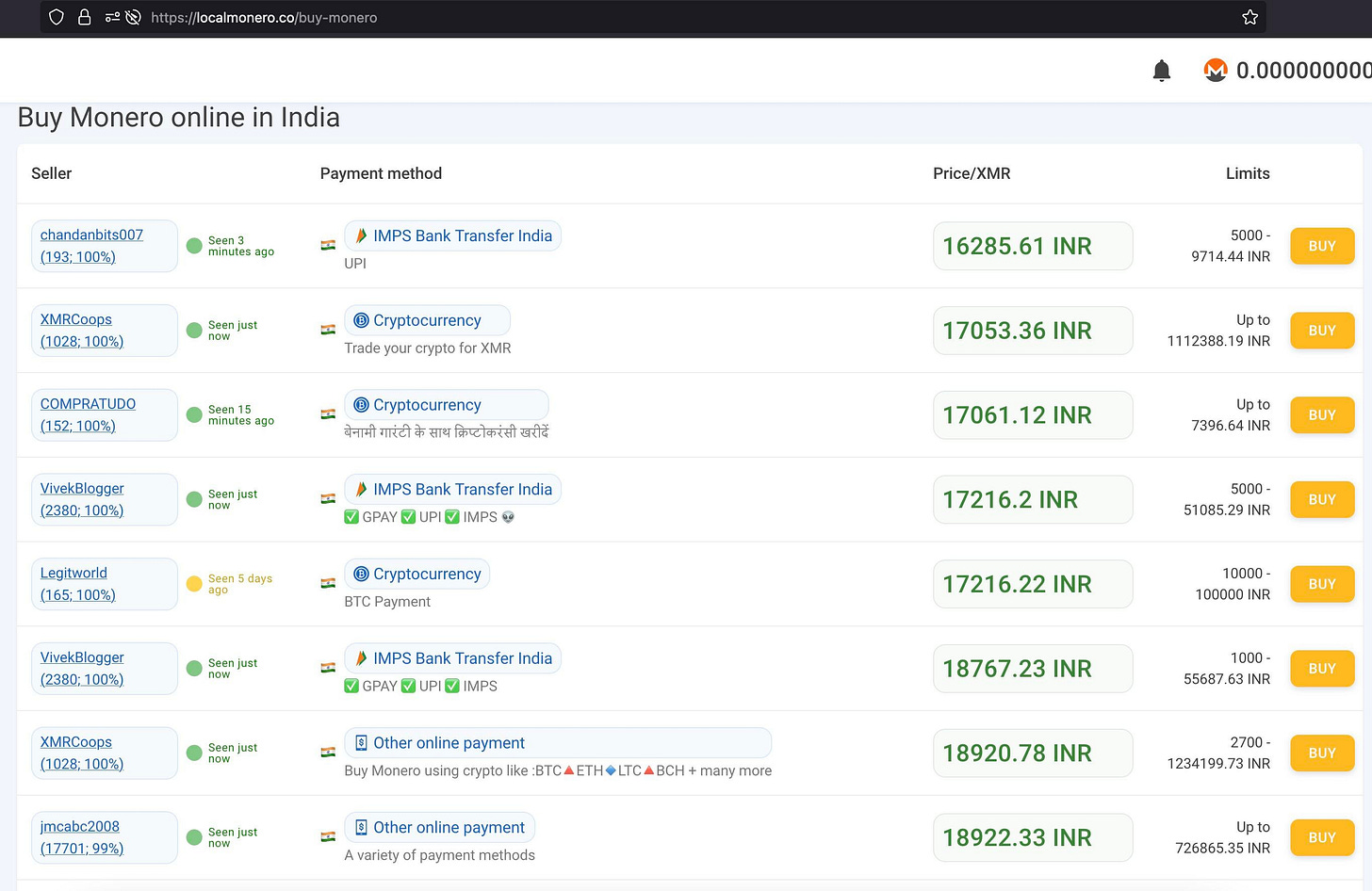This screenshot has height=891, width=1372.
Task: Click the 17061.12 INR price box
Action: tap(1033, 414)
